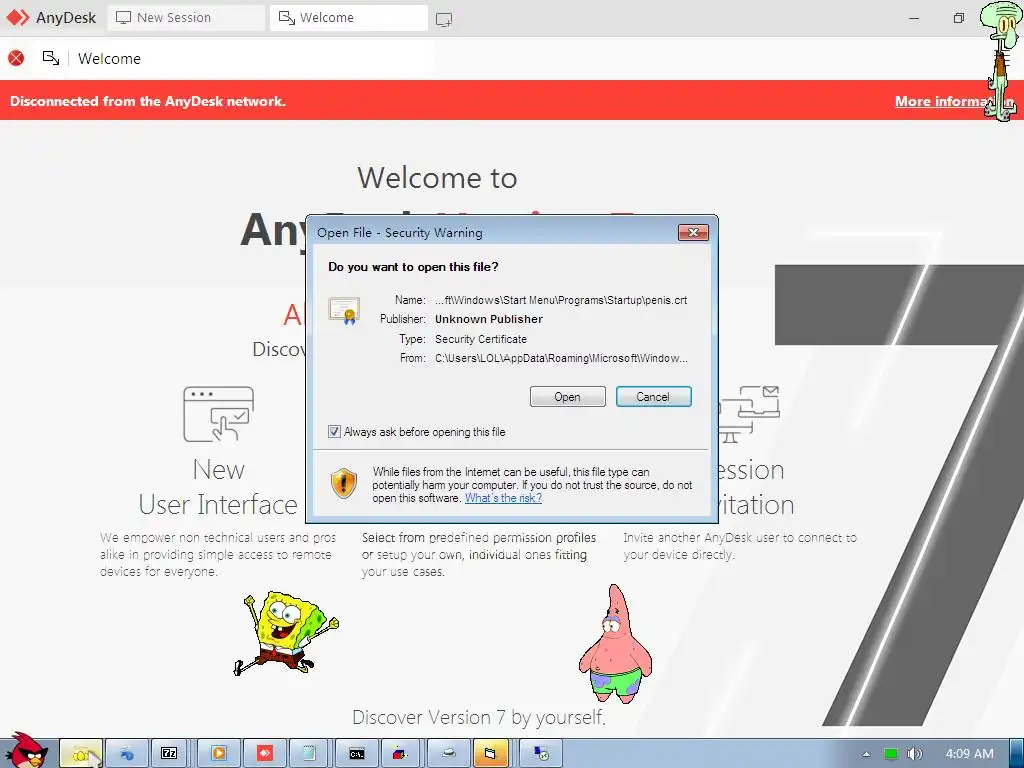The height and width of the screenshot is (768, 1024).
Task: Minimize the AnyDesk window
Action: point(914,18)
